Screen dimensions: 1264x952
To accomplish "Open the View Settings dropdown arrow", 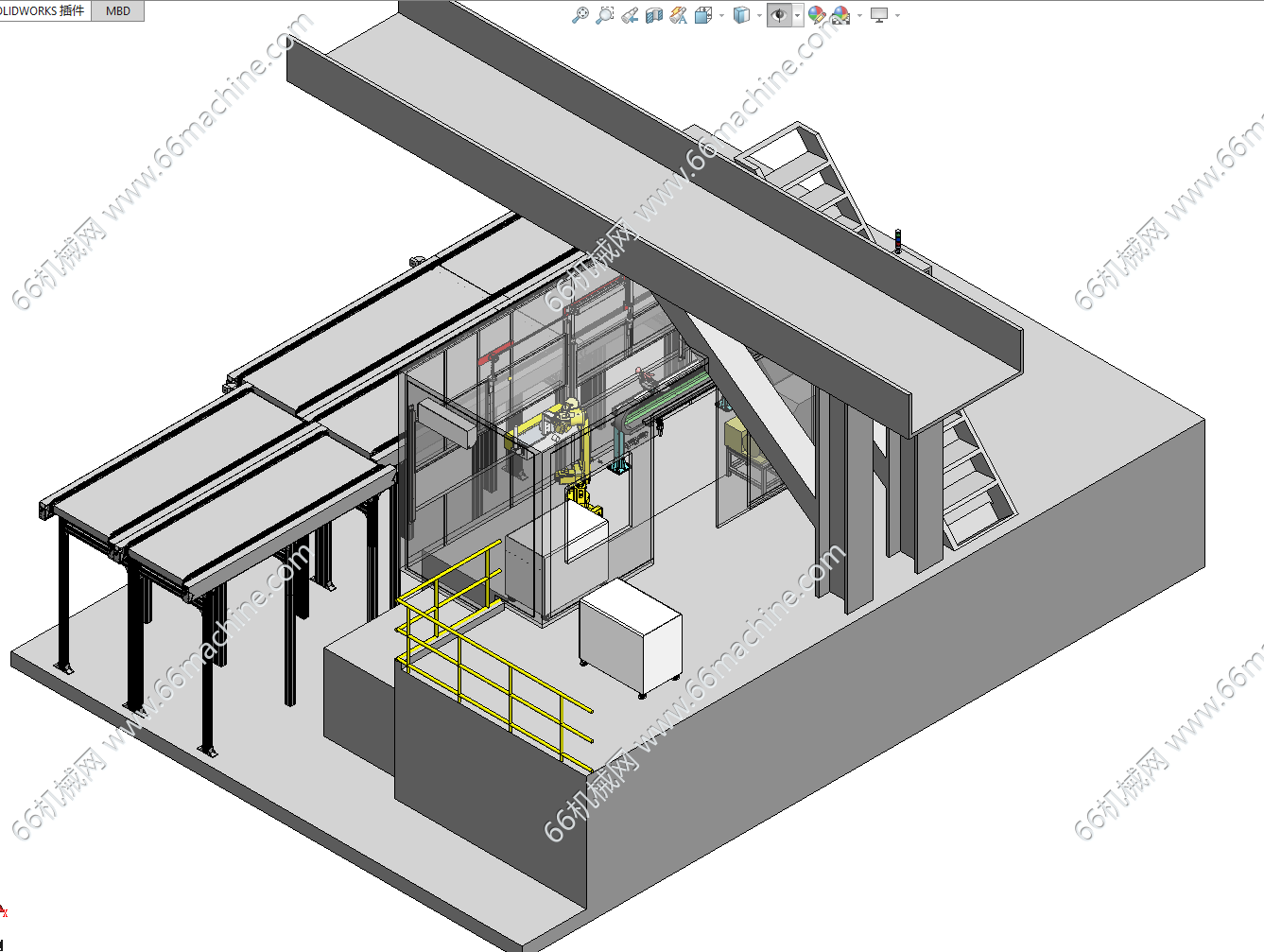I will [897, 15].
